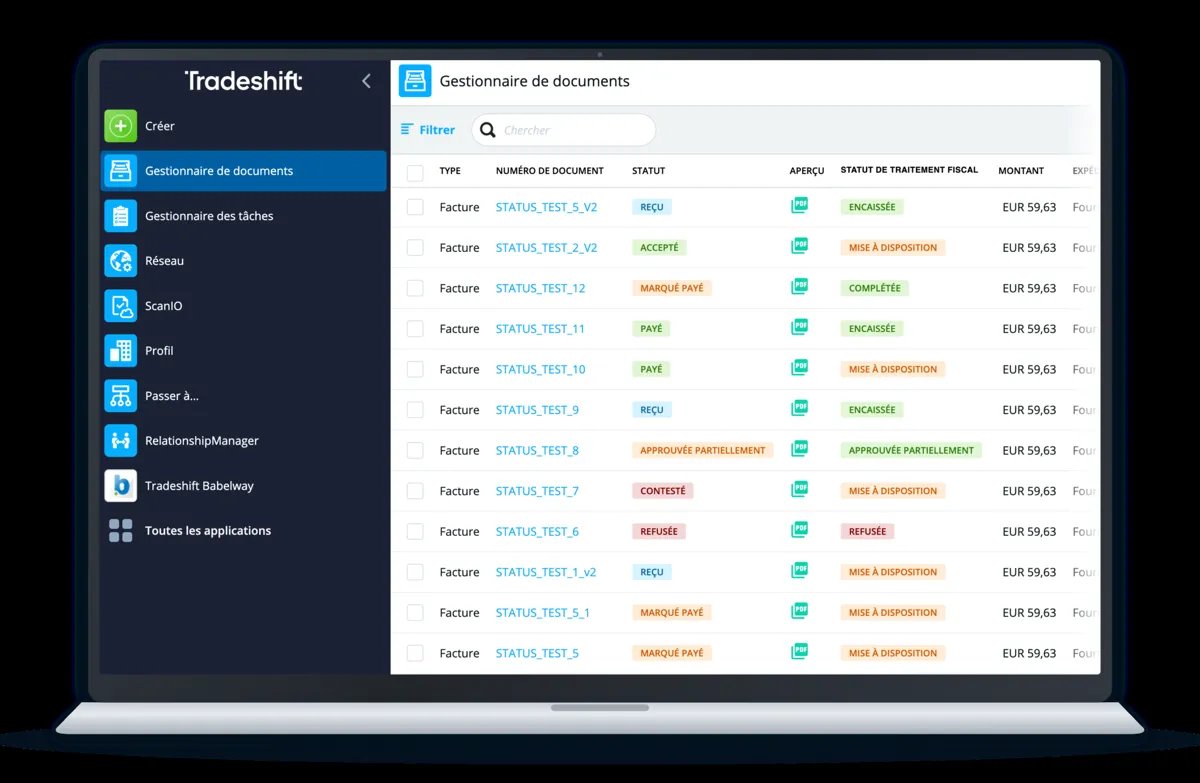Screen dimensions: 1200x783
Task: Click the Chercher search field
Action: (564, 130)
